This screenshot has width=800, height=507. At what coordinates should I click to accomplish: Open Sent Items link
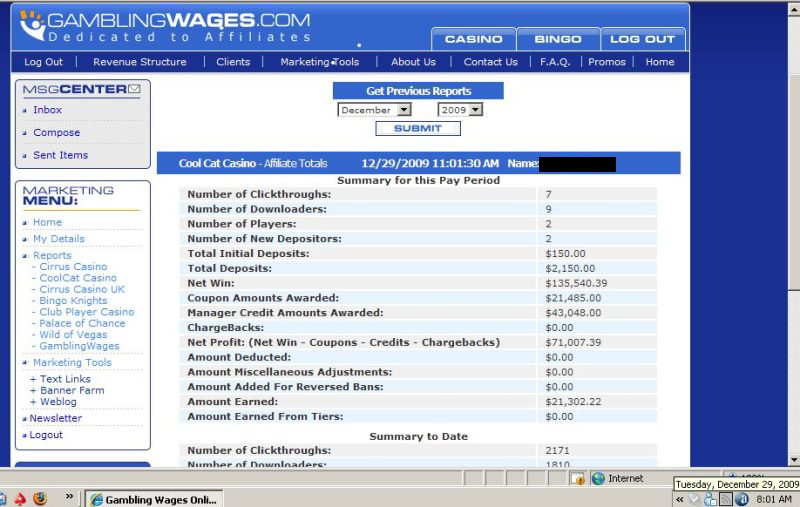[x=60, y=155]
